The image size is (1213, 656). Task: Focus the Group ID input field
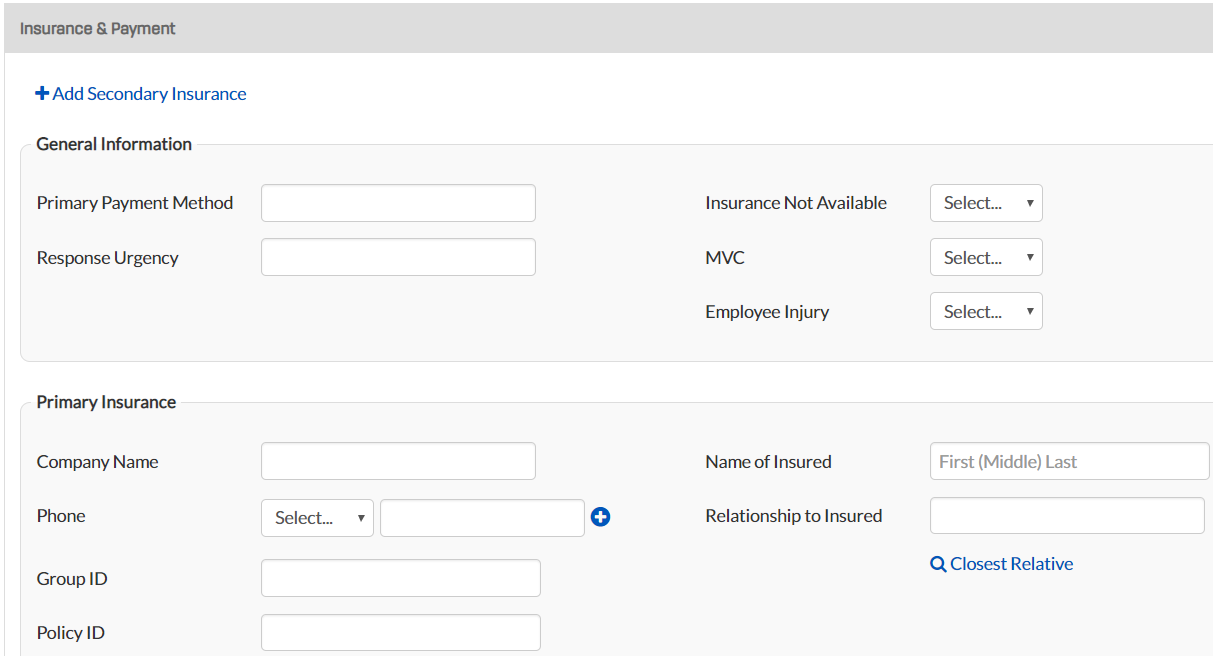pos(401,578)
